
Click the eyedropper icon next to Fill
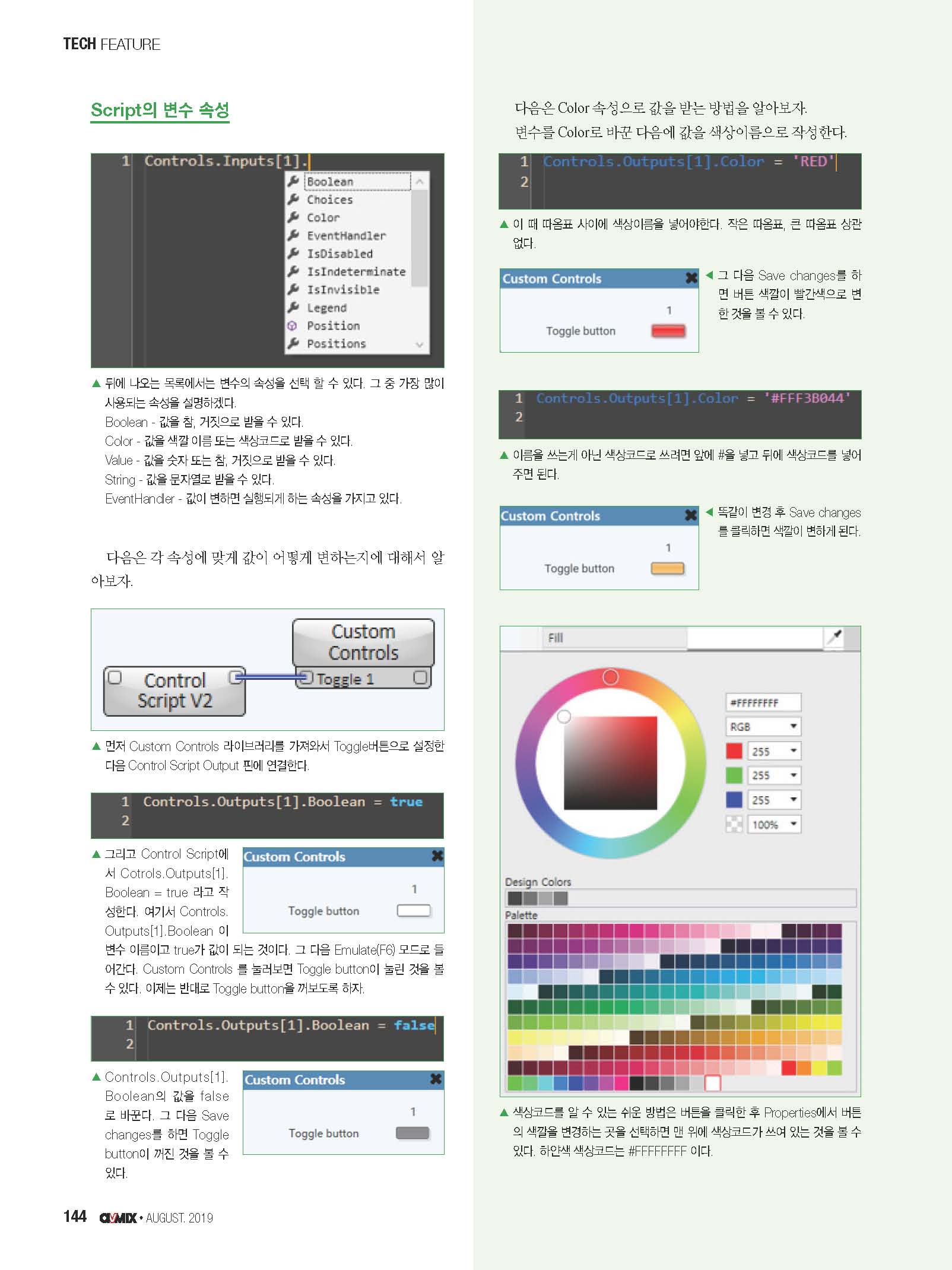[x=834, y=637]
